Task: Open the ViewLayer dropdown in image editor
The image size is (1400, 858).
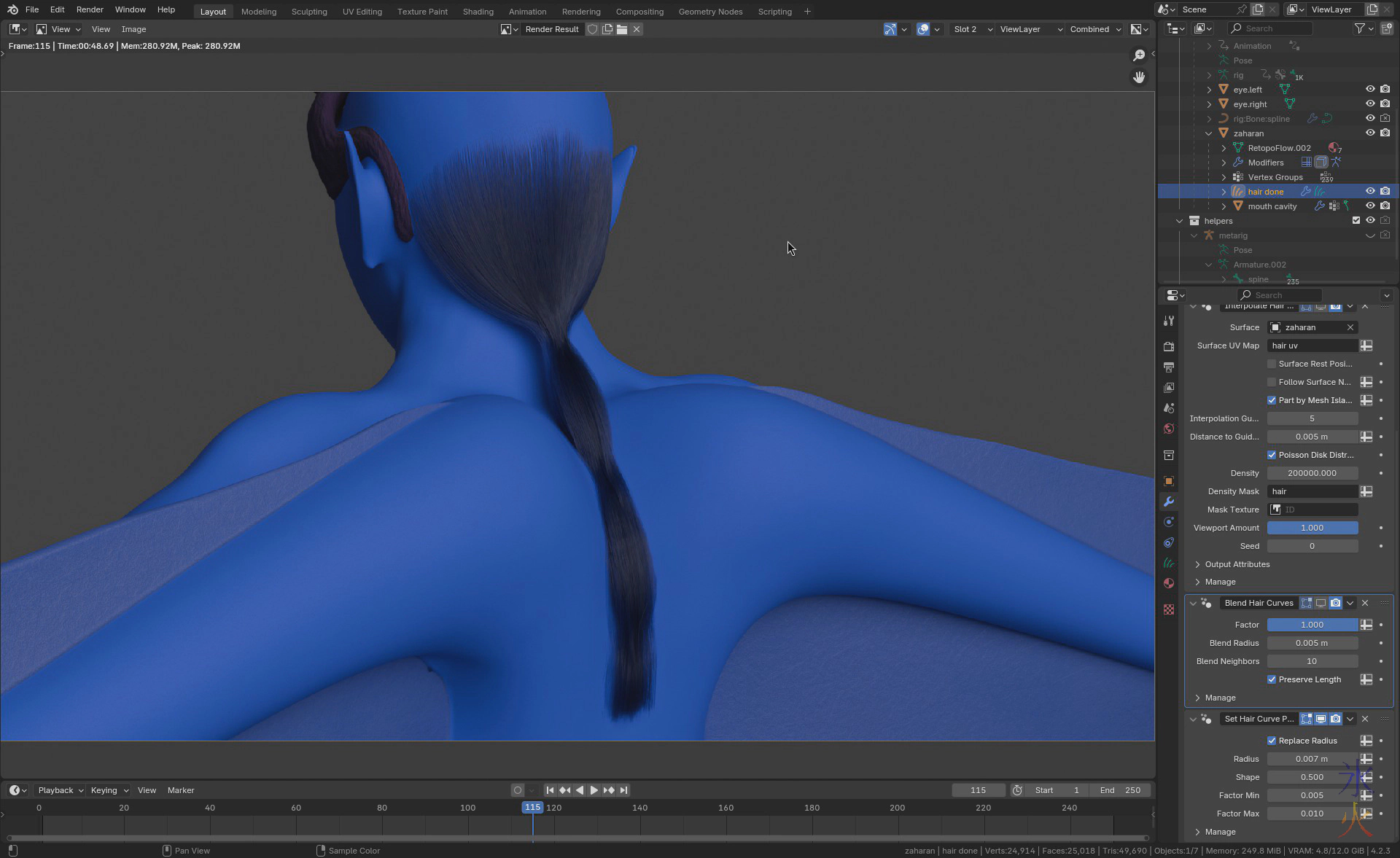Action: [1030, 29]
